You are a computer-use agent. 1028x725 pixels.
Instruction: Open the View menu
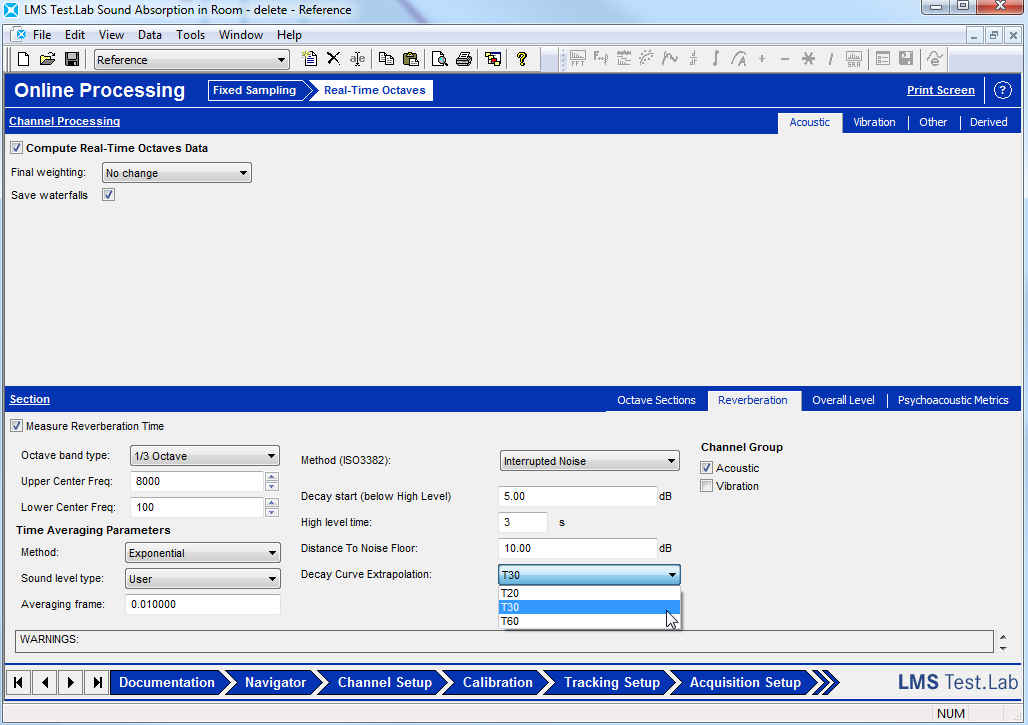point(111,35)
